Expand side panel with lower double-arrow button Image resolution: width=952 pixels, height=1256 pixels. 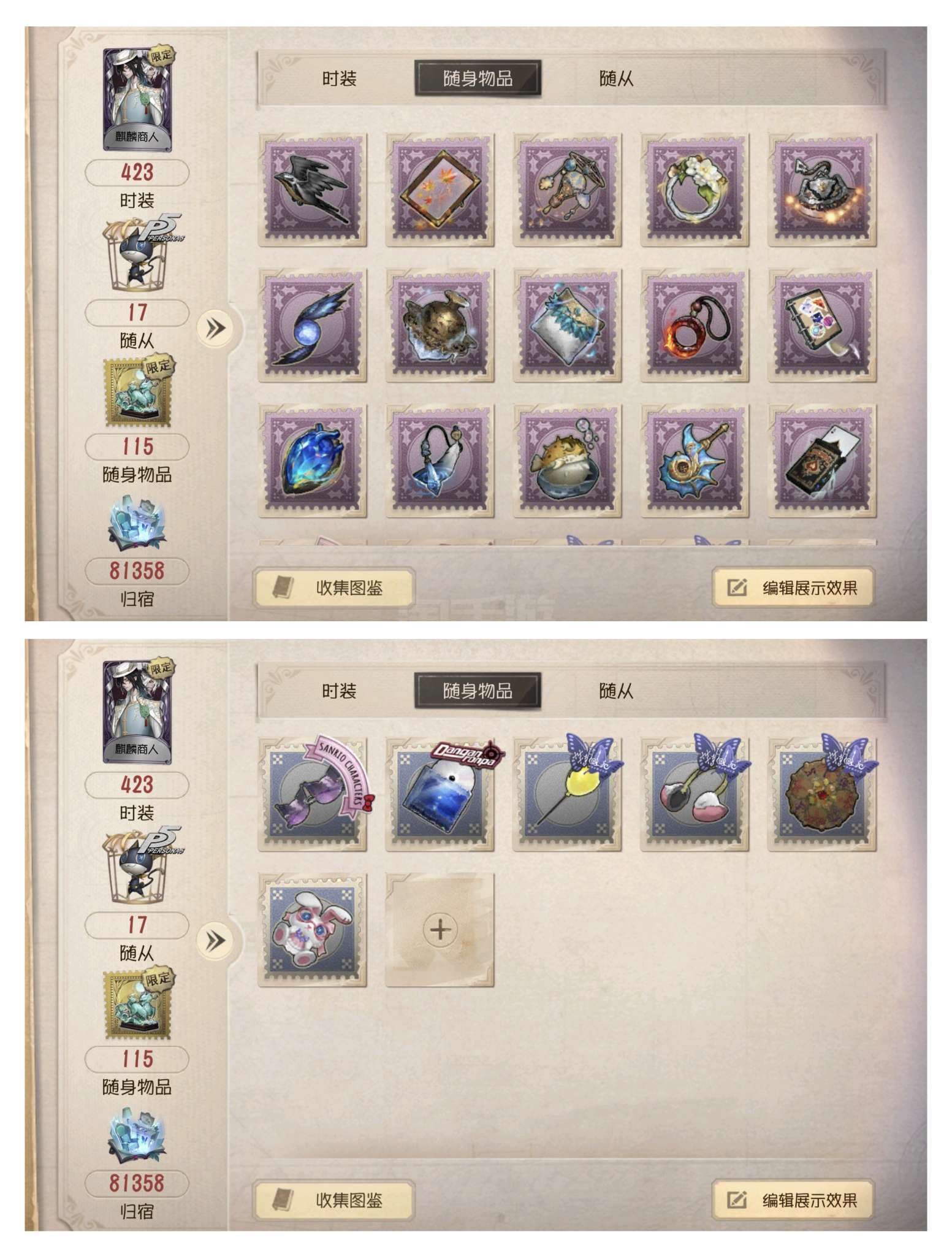point(215,940)
